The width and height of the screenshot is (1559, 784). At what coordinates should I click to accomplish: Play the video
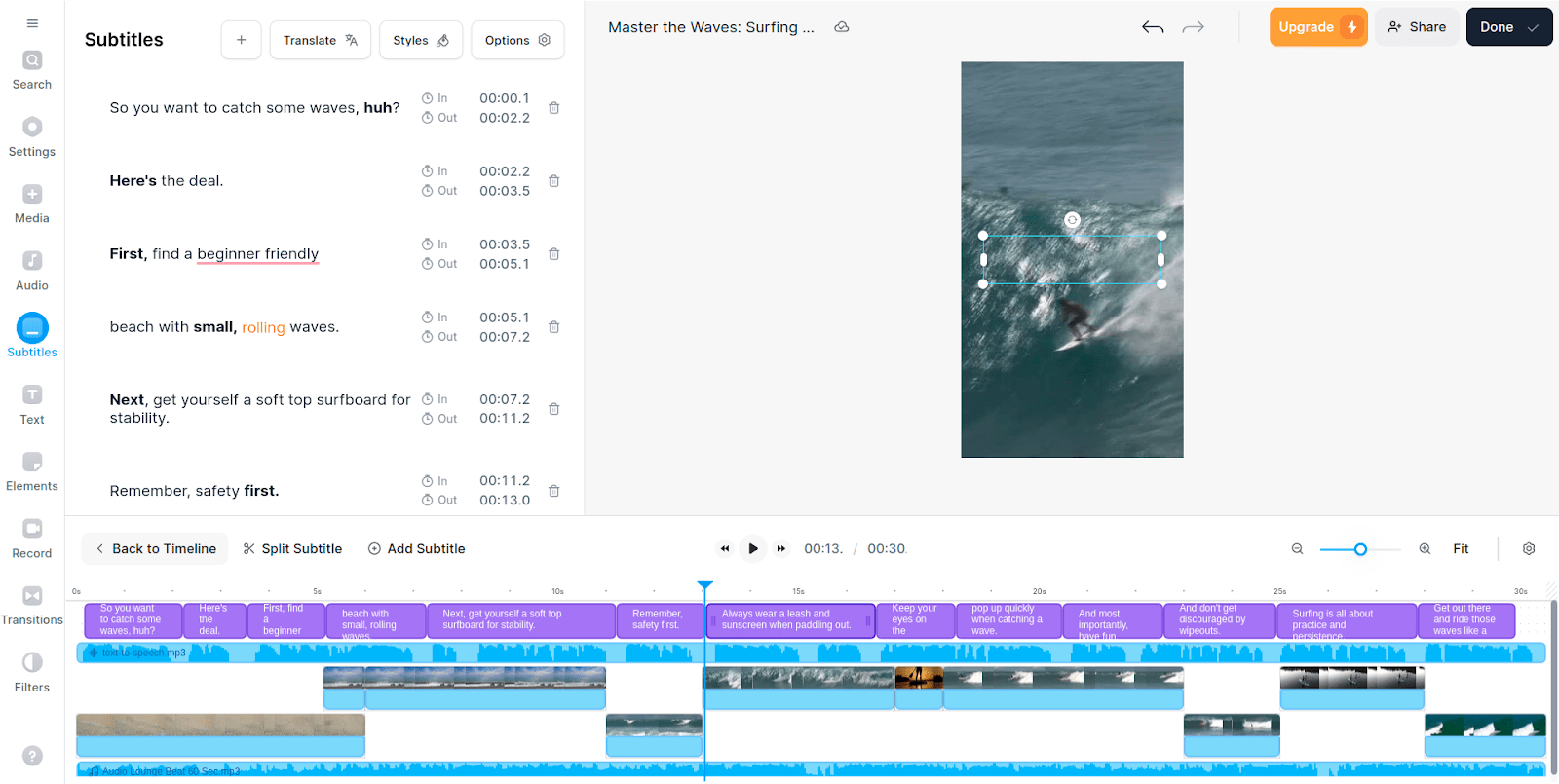point(752,549)
